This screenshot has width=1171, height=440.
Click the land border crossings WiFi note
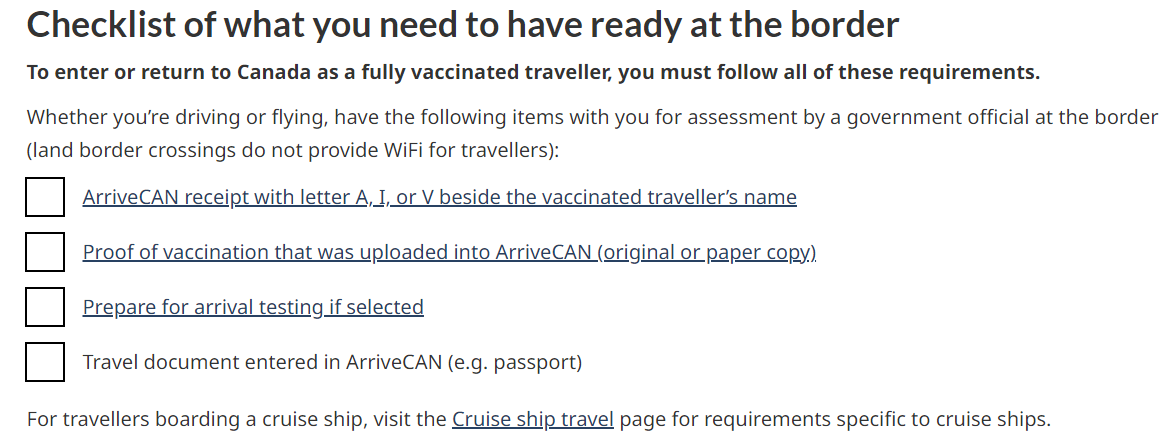click(291, 150)
